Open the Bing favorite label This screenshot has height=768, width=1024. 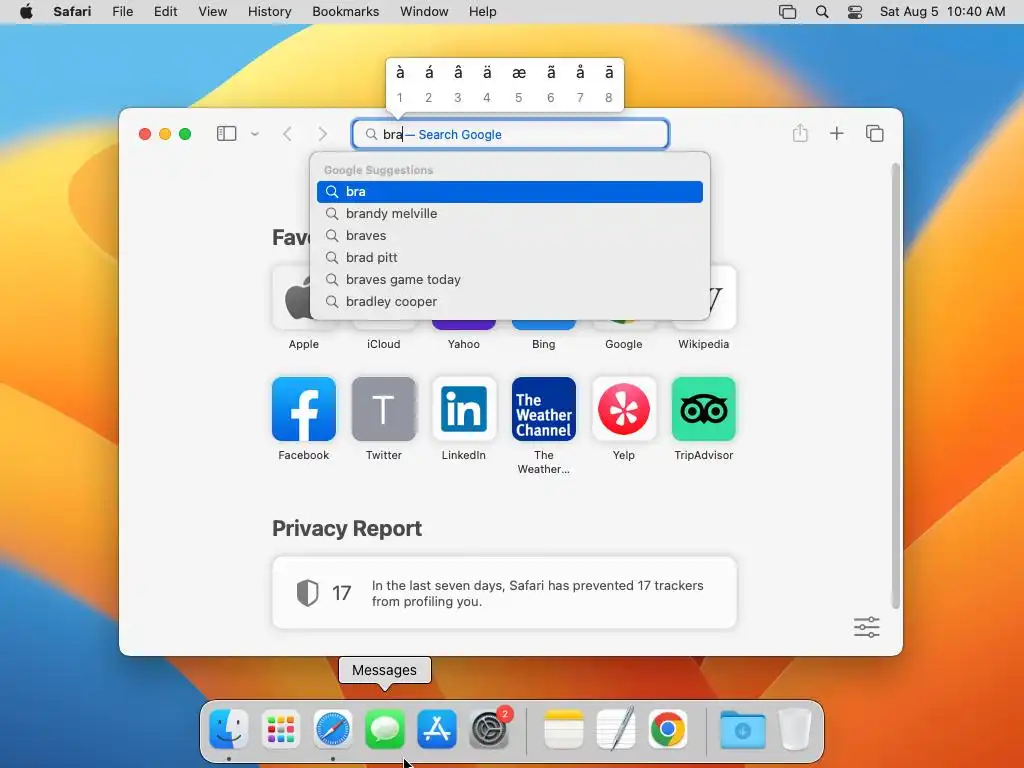click(x=543, y=344)
